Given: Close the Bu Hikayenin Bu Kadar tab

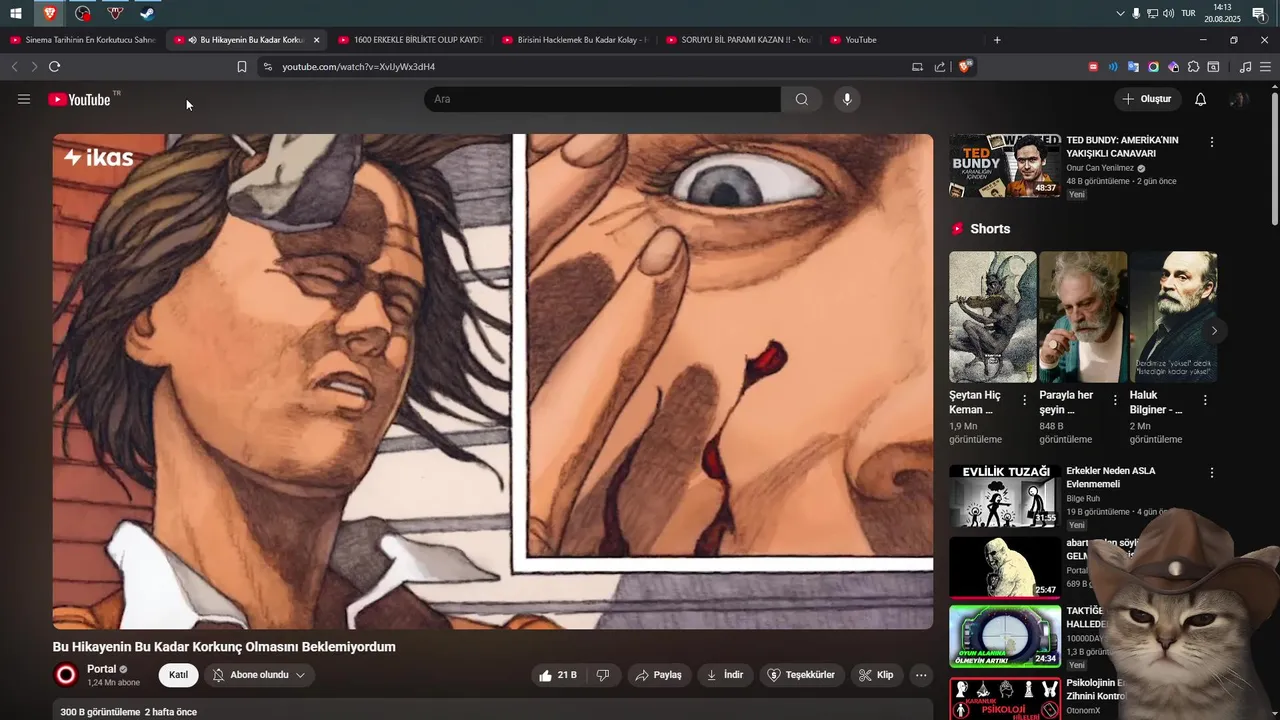Looking at the screenshot, I should 316,40.
